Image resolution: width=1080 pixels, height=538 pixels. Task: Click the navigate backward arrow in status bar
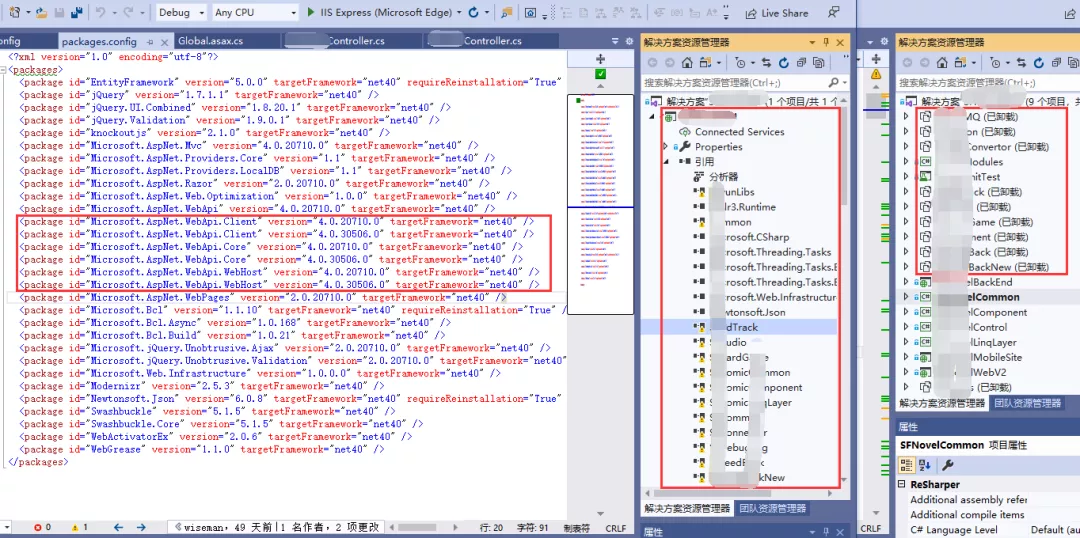point(119,527)
